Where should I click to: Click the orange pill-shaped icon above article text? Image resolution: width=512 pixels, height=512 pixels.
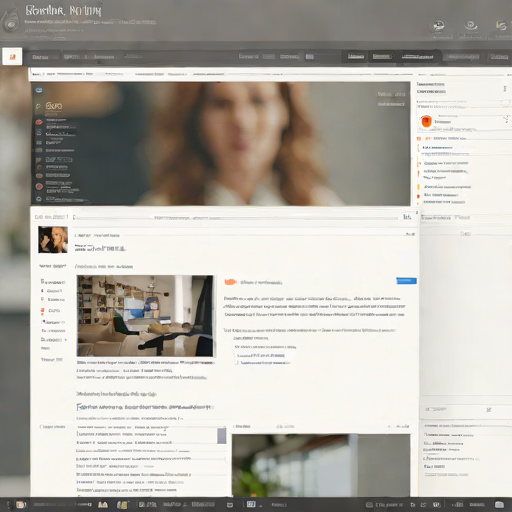pos(230,282)
